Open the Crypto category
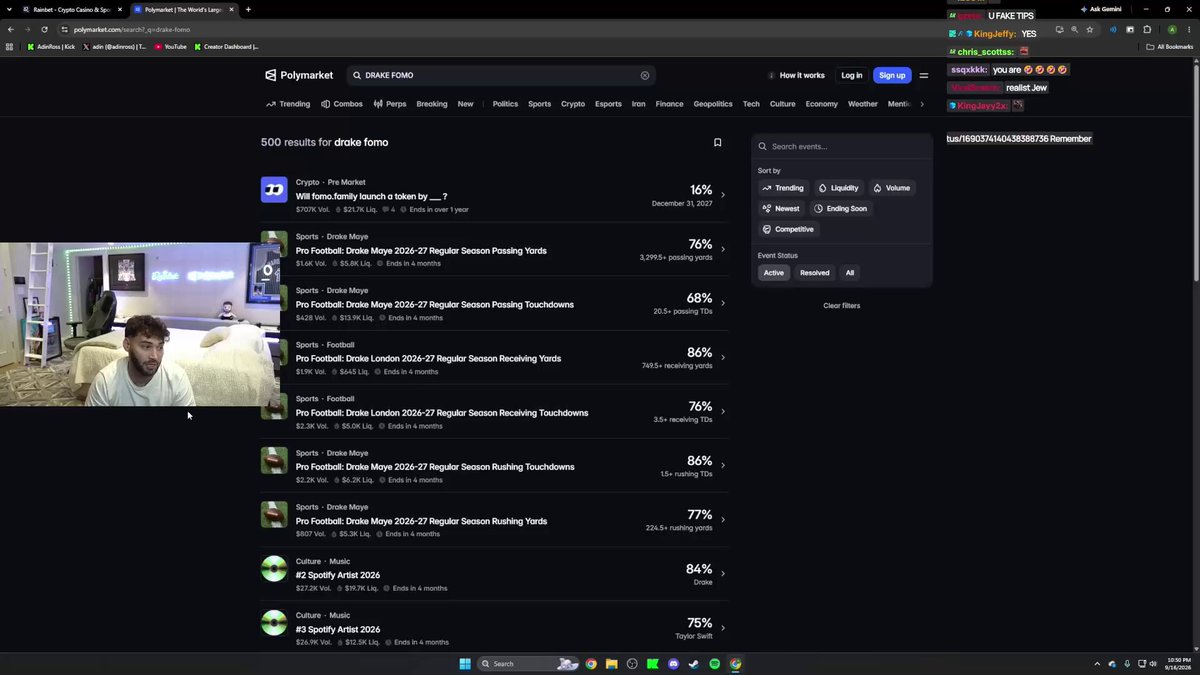This screenshot has width=1200, height=675. coord(573,104)
